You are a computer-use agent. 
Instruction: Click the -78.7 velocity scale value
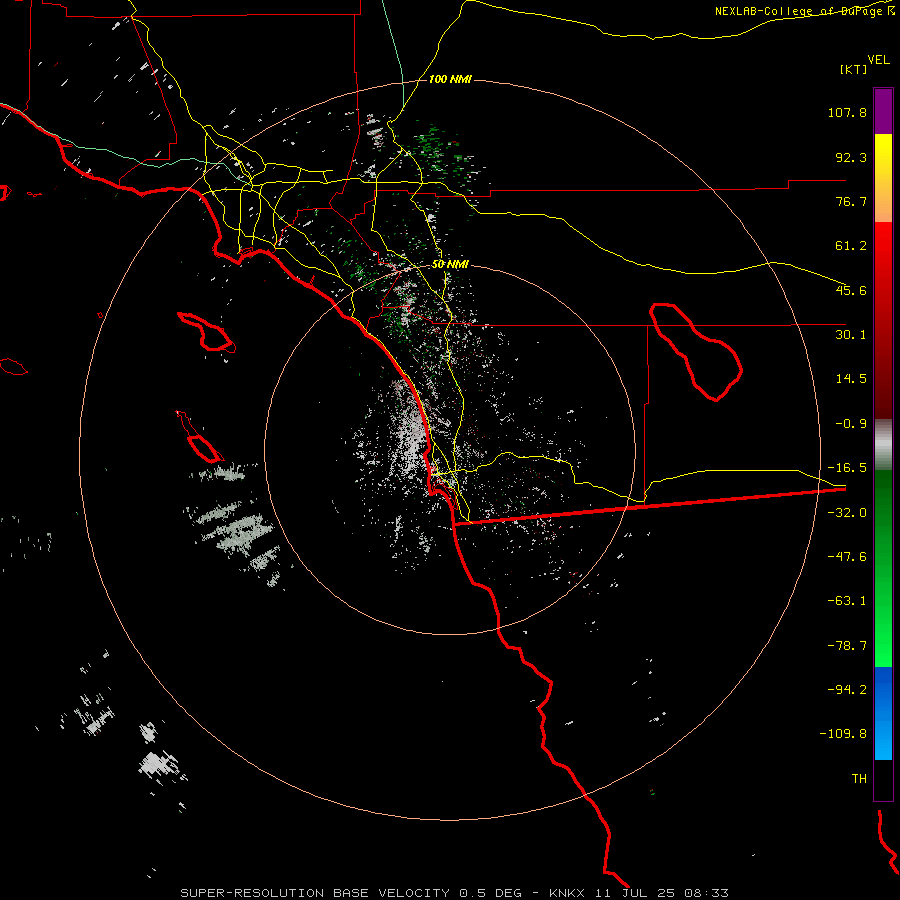click(x=847, y=646)
